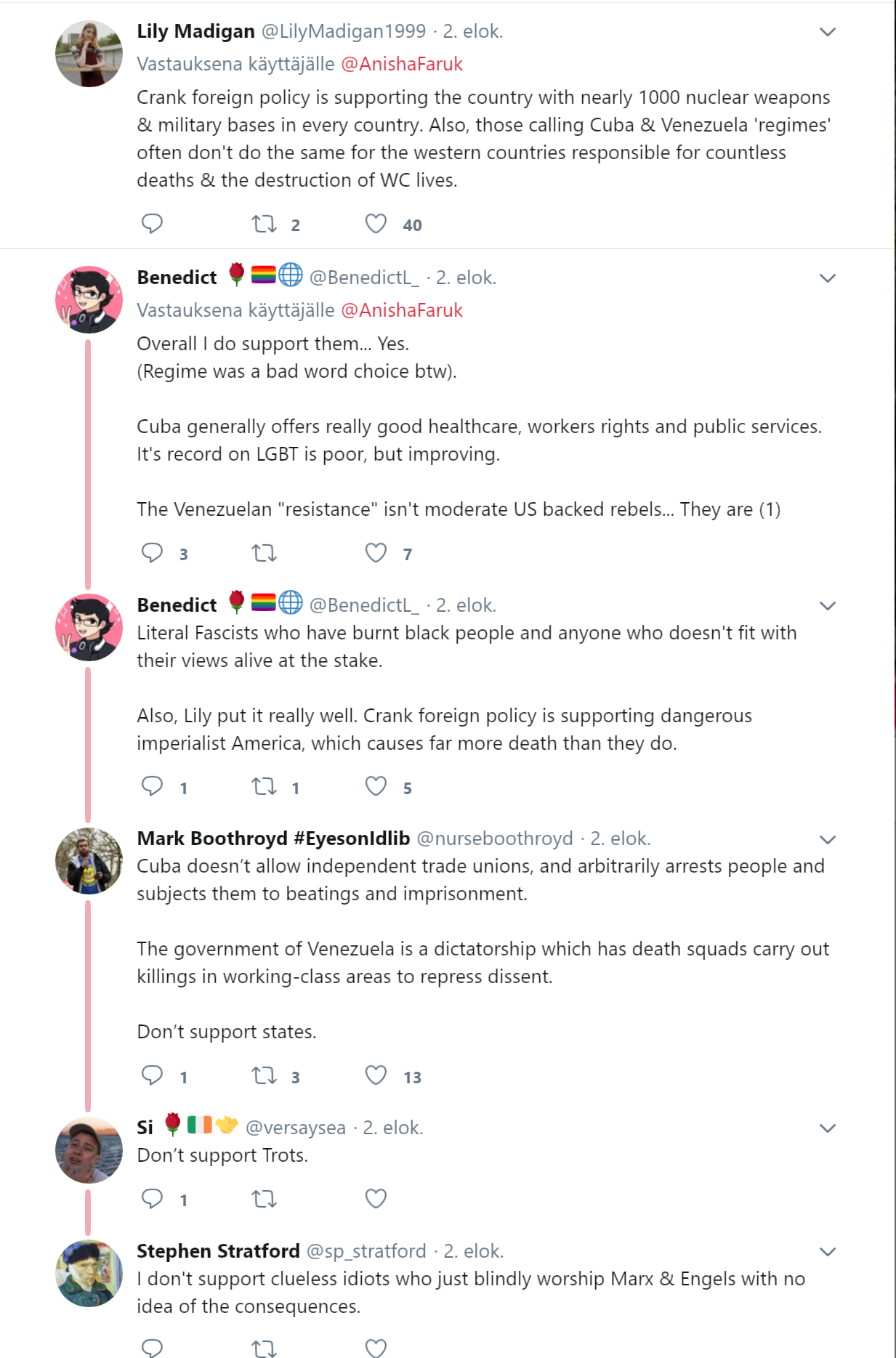The width and height of the screenshot is (896, 1358).
Task: Like Mark Boothroyd's tweet with 13 likes
Action: pos(376,1075)
